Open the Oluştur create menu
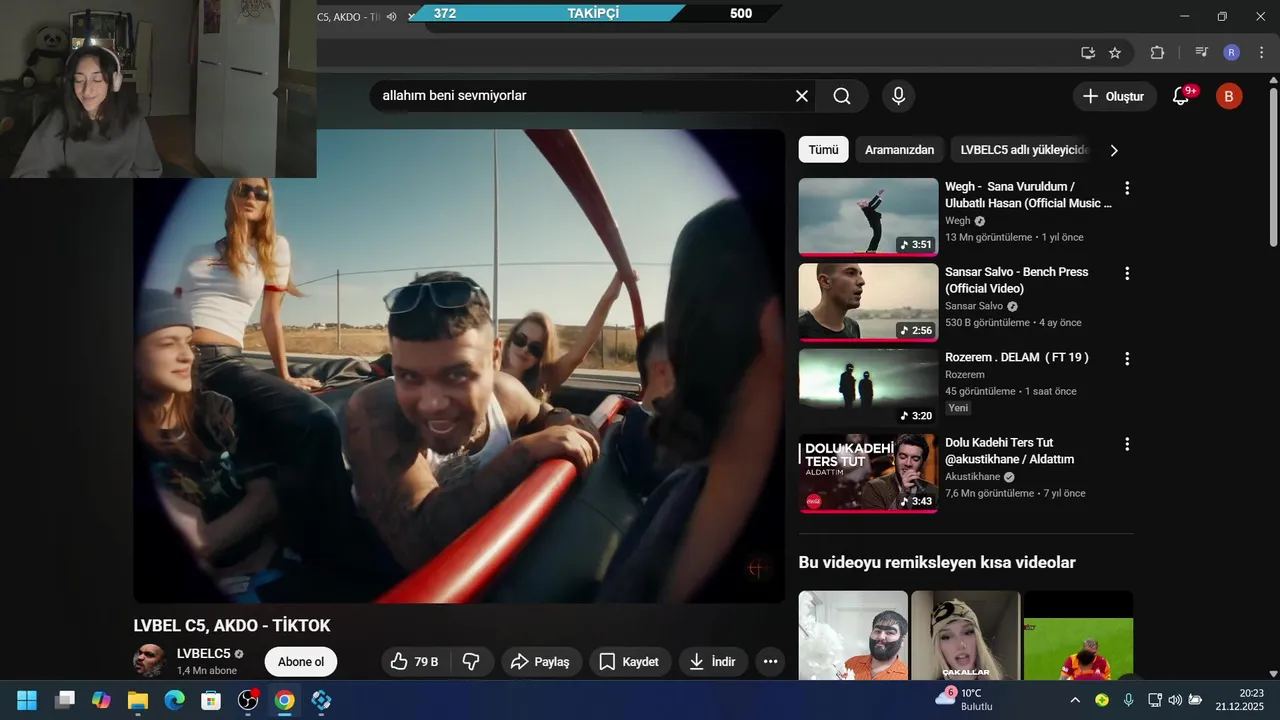This screenshot has height=720, width=1280. pyautogui.click(x=1115, y=96)
